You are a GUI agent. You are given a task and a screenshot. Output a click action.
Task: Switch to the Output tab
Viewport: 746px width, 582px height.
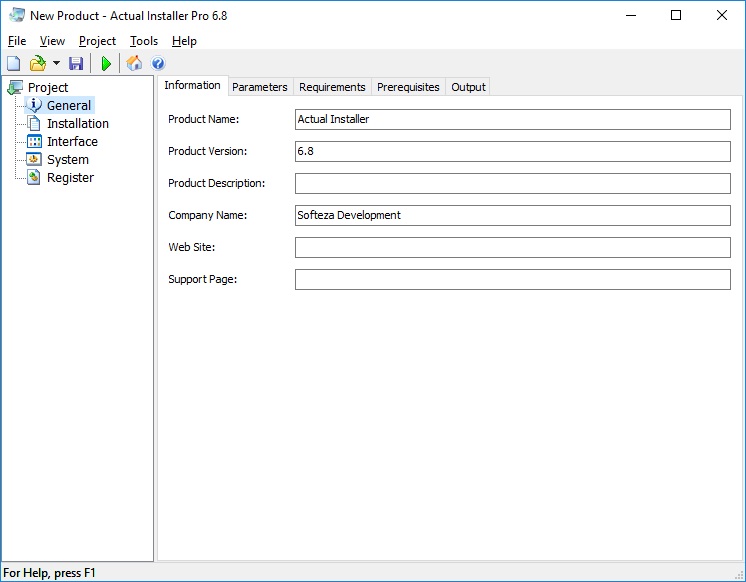pos(468,87)
